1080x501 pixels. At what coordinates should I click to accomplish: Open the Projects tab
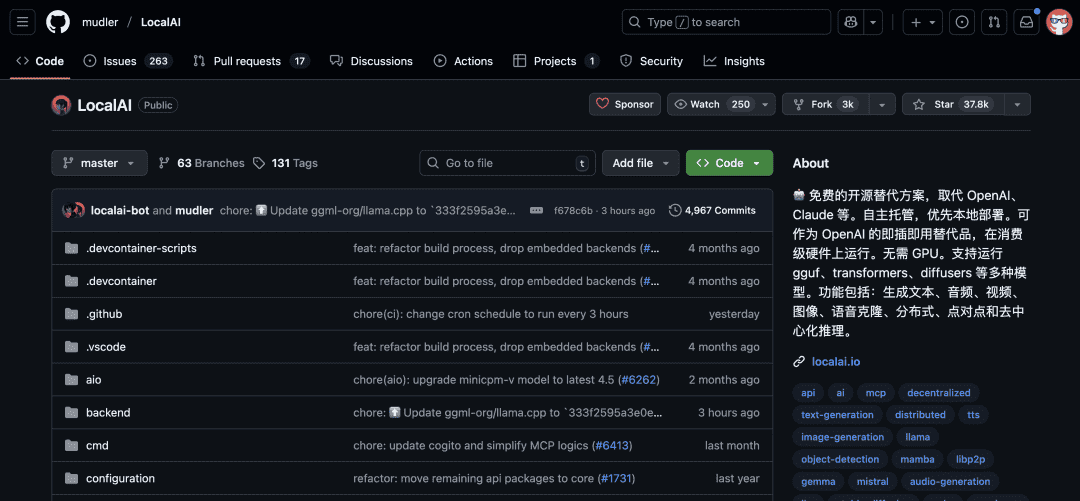[555, 61]
